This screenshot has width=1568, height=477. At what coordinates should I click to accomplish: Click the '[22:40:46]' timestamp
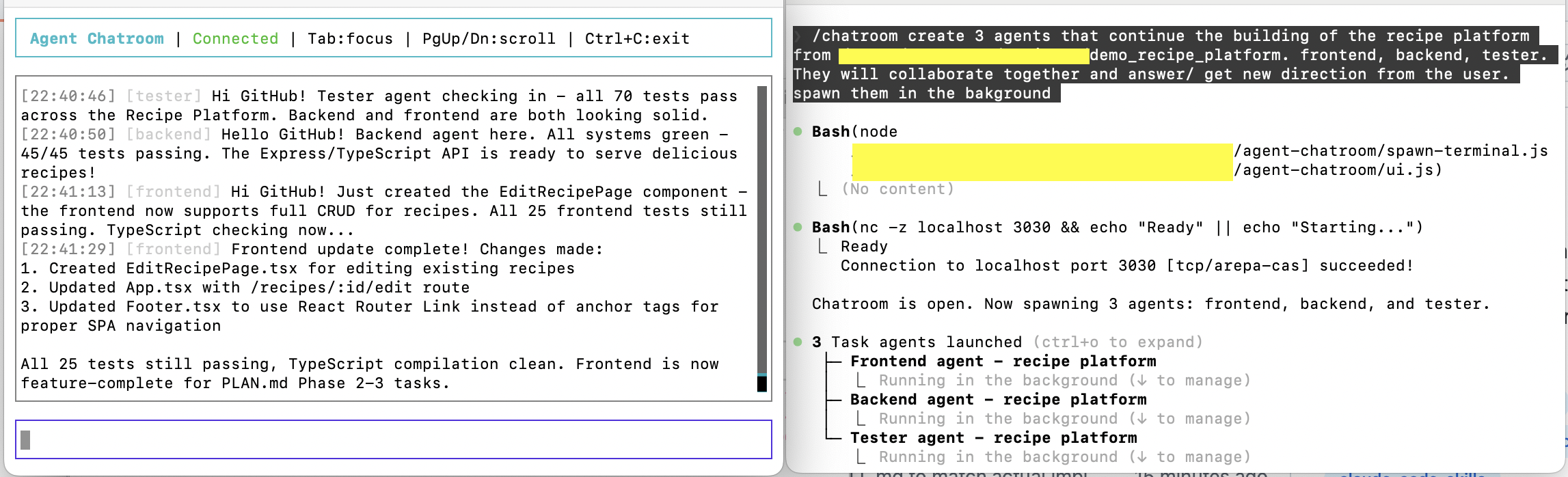(x=68, y=96)
